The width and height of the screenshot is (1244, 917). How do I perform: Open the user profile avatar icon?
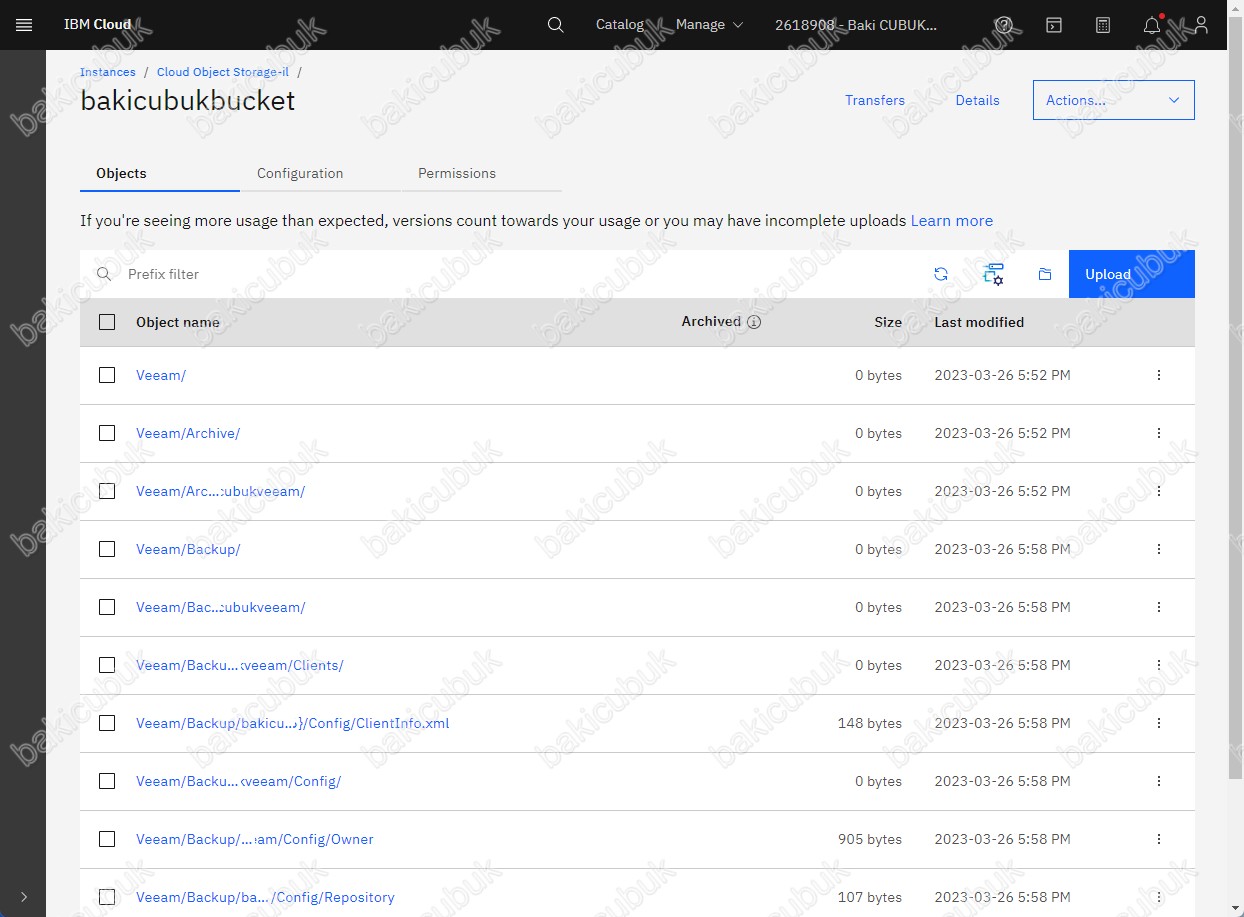pos(1202,25)
